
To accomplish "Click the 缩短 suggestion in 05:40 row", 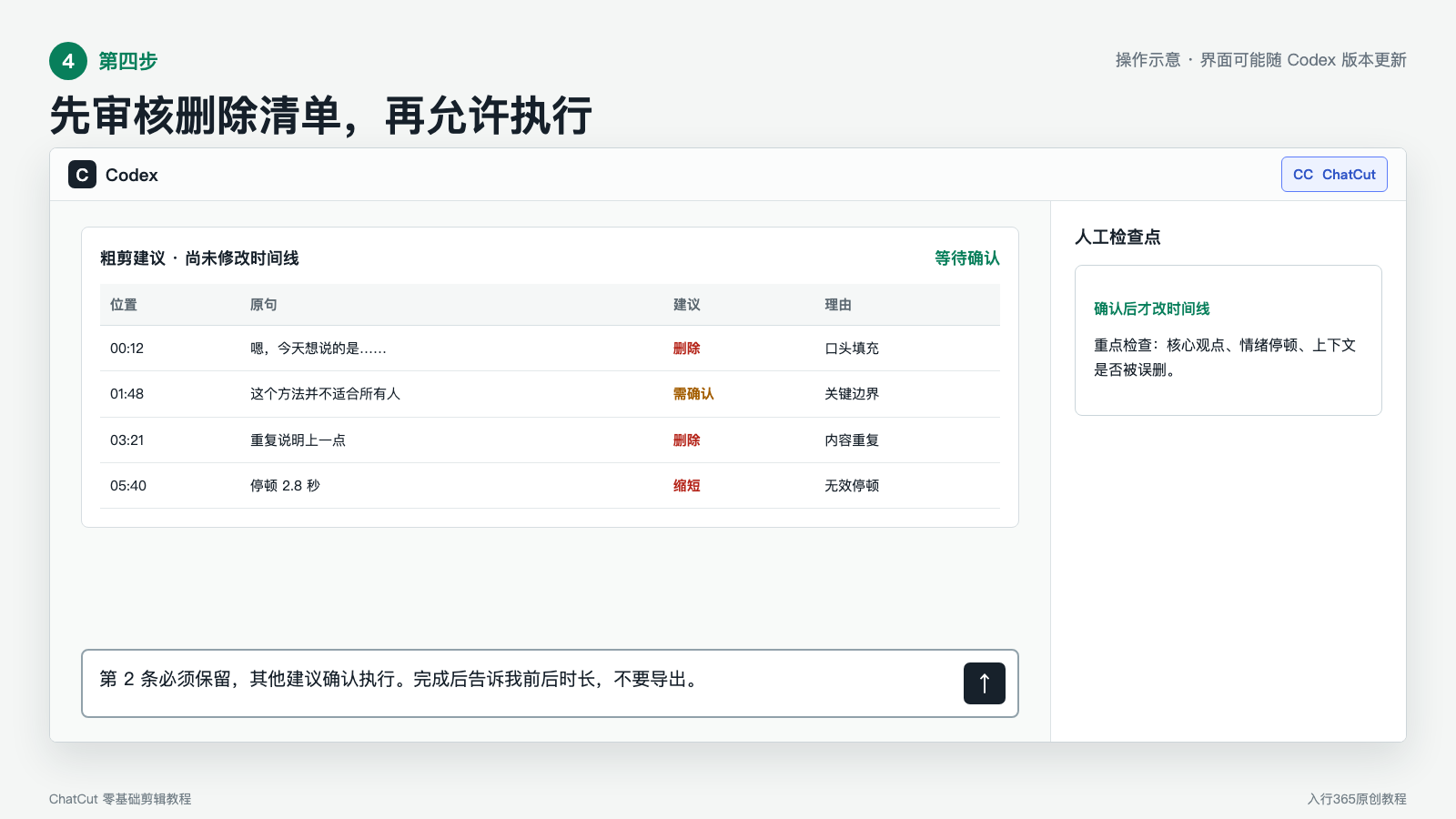I will [x=686, y=486].
